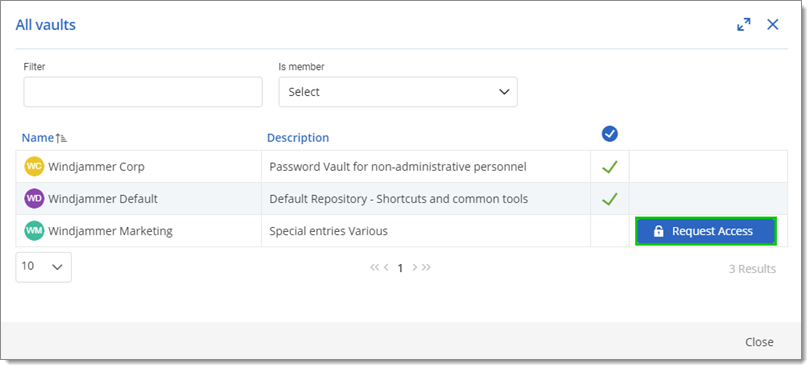Click the Name column sort arrow icon

click(62, 138)
